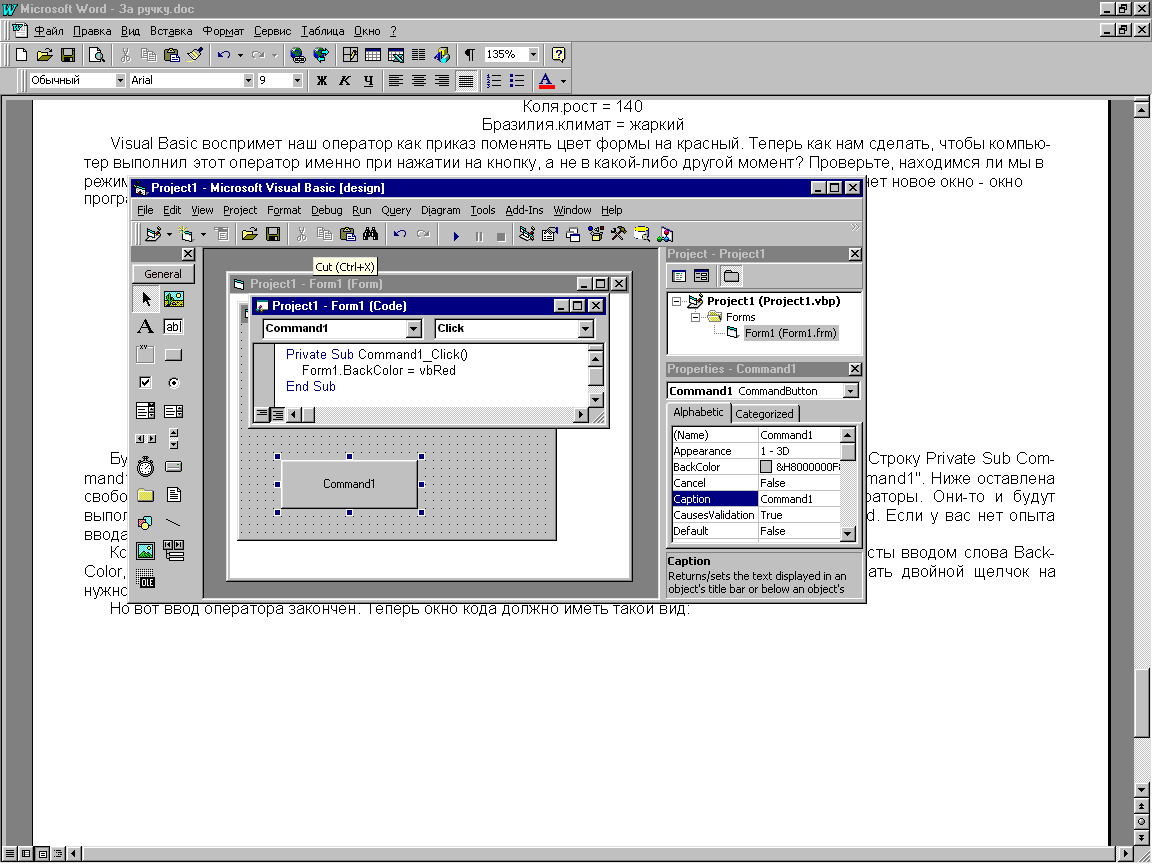The width and height of the screenshot is (1152, 864).
Task: Collapse the Forms folder node
Action: tap(694, 317)
